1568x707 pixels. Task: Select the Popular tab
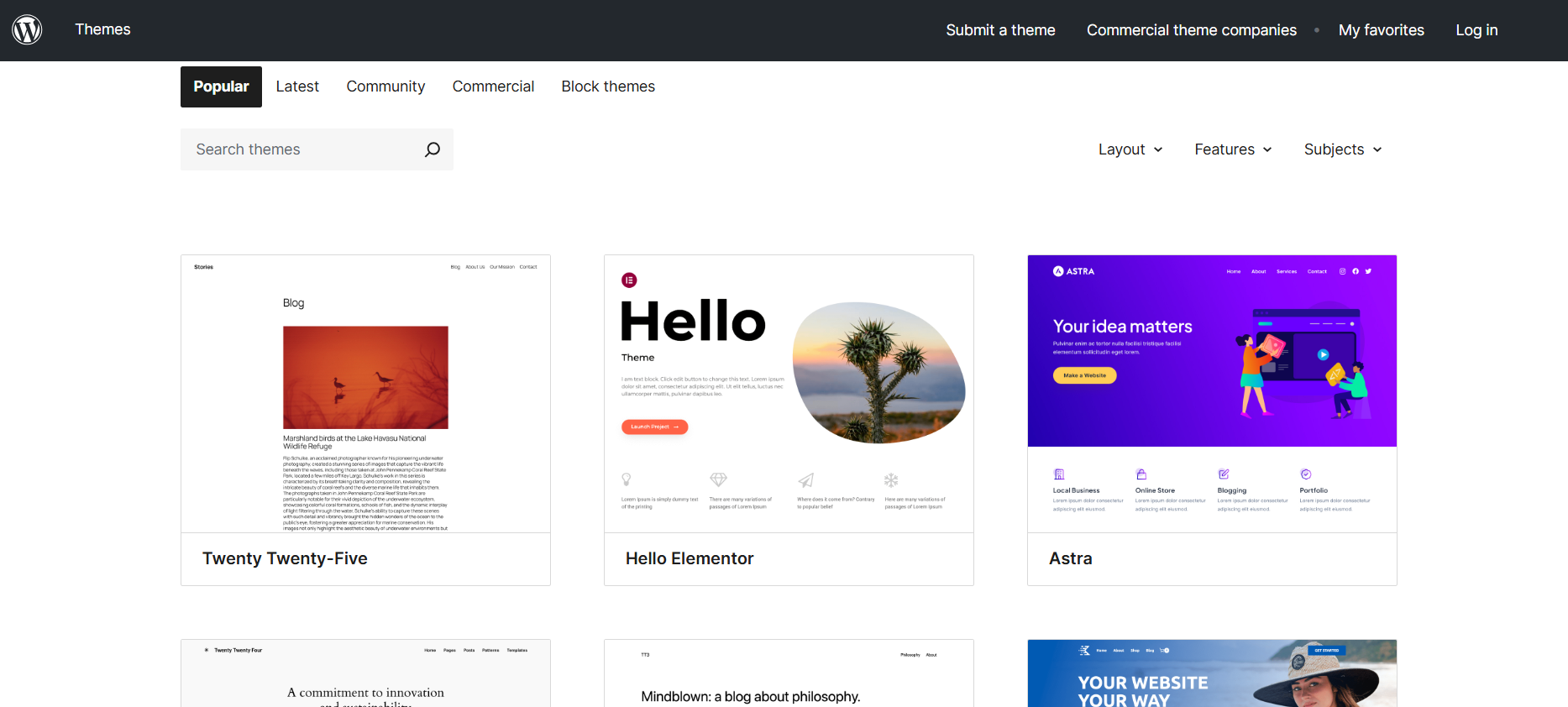[221, 86]
